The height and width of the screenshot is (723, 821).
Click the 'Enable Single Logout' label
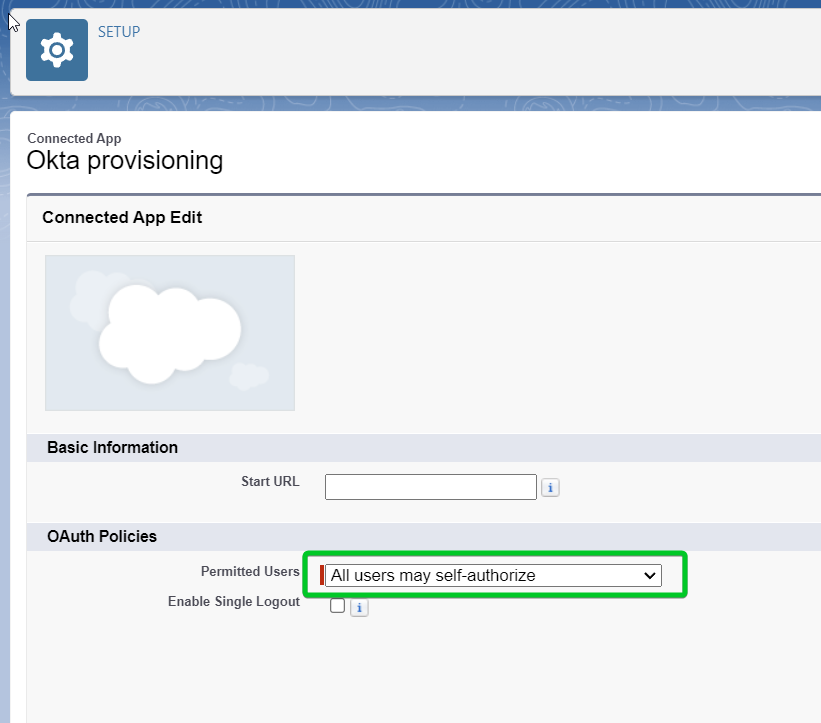coord(234,602)
